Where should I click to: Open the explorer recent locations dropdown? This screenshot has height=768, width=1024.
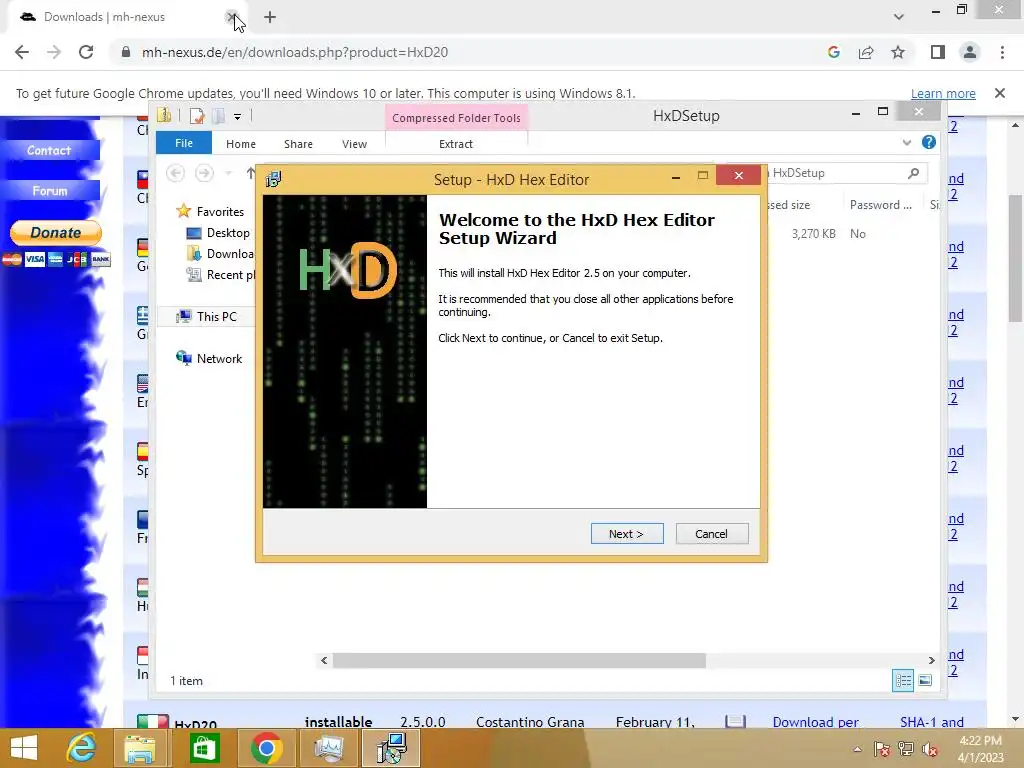click(x=229, y=173)
